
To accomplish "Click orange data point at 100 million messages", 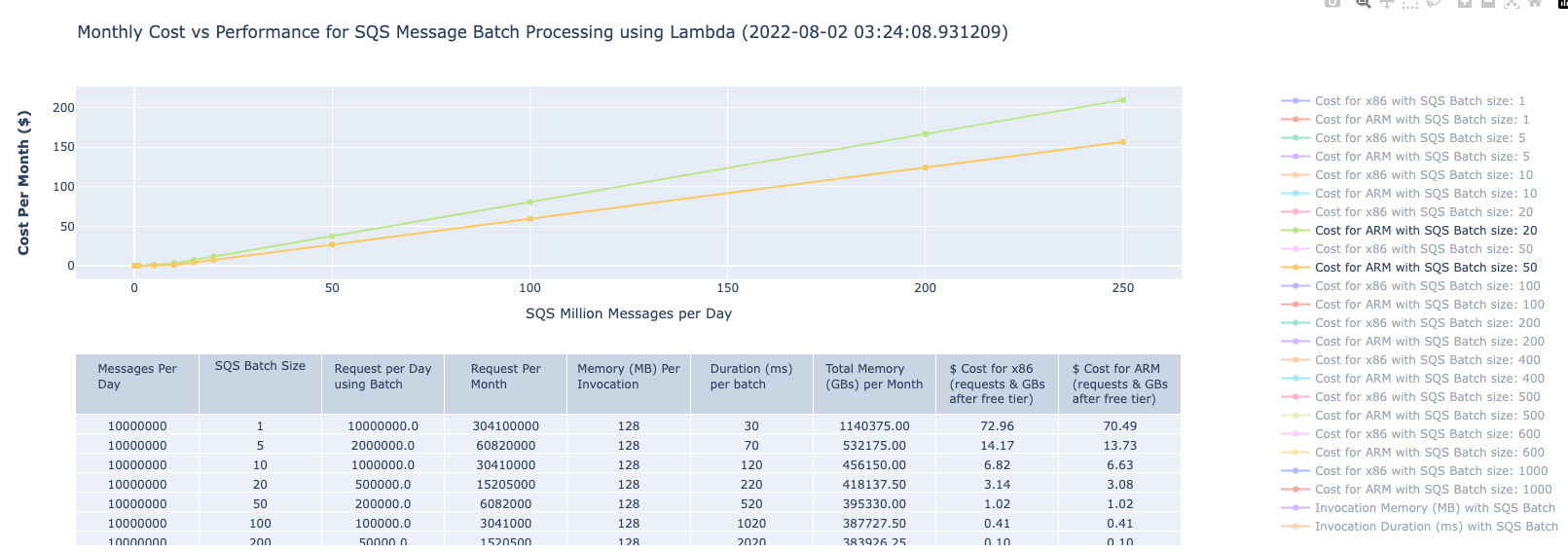I will 529,219.
